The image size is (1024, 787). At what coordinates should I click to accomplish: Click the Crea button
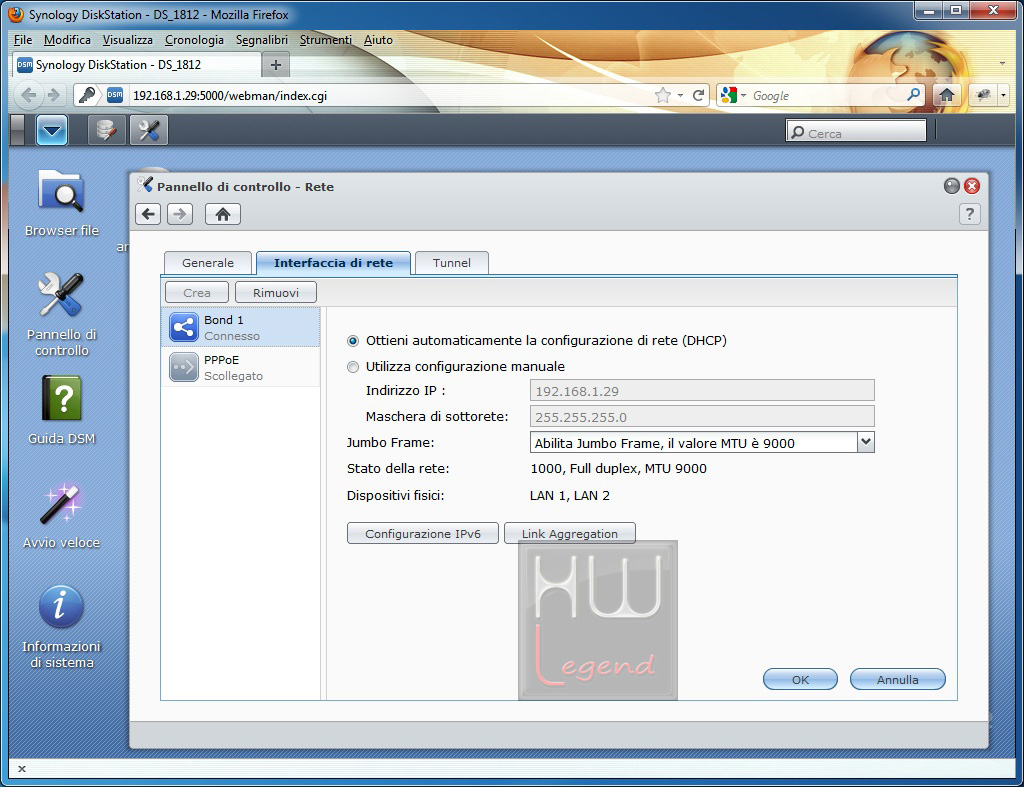coord(197,293)
